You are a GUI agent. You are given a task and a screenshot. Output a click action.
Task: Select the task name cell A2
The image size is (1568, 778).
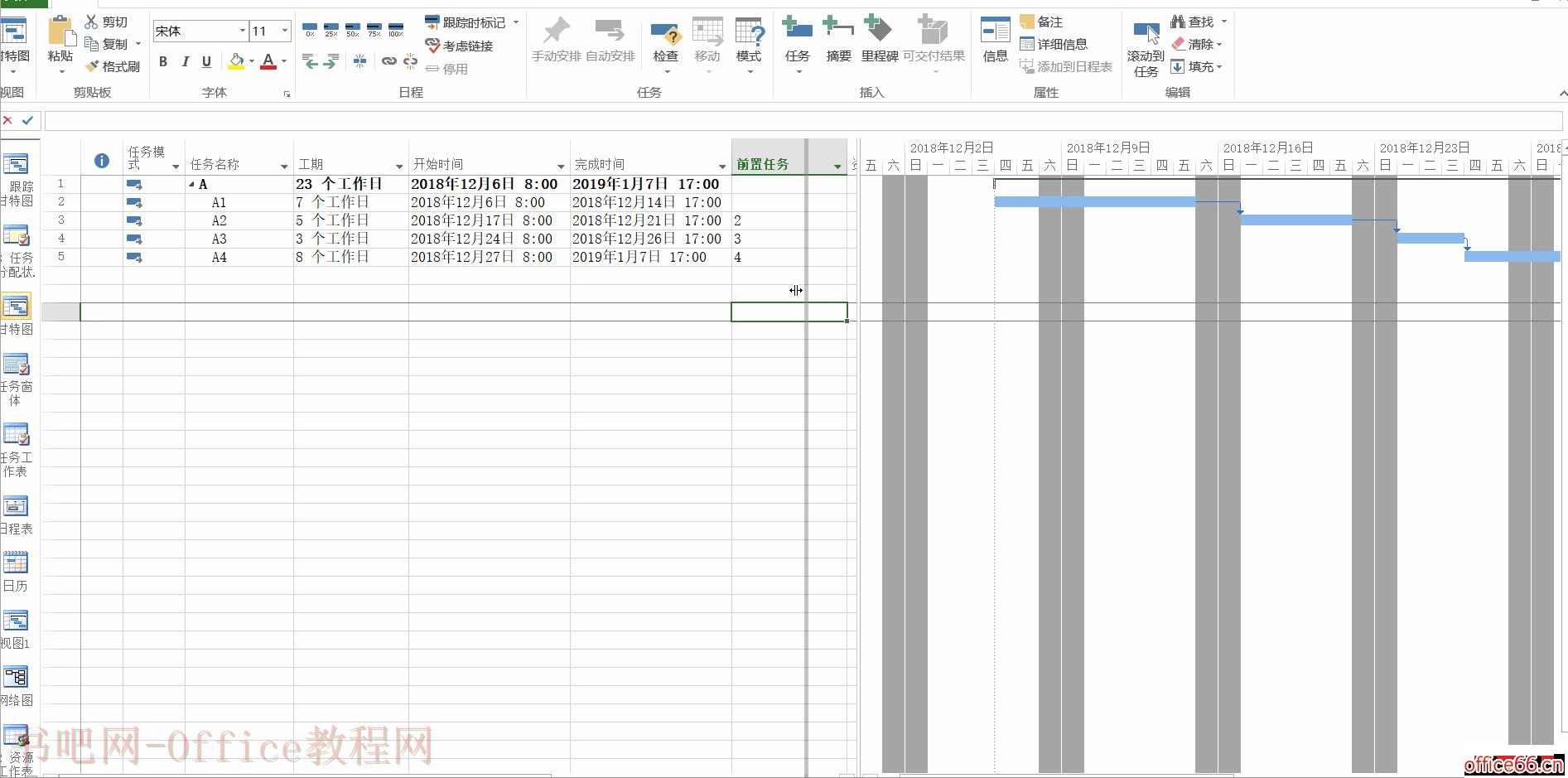click(239, 220)
